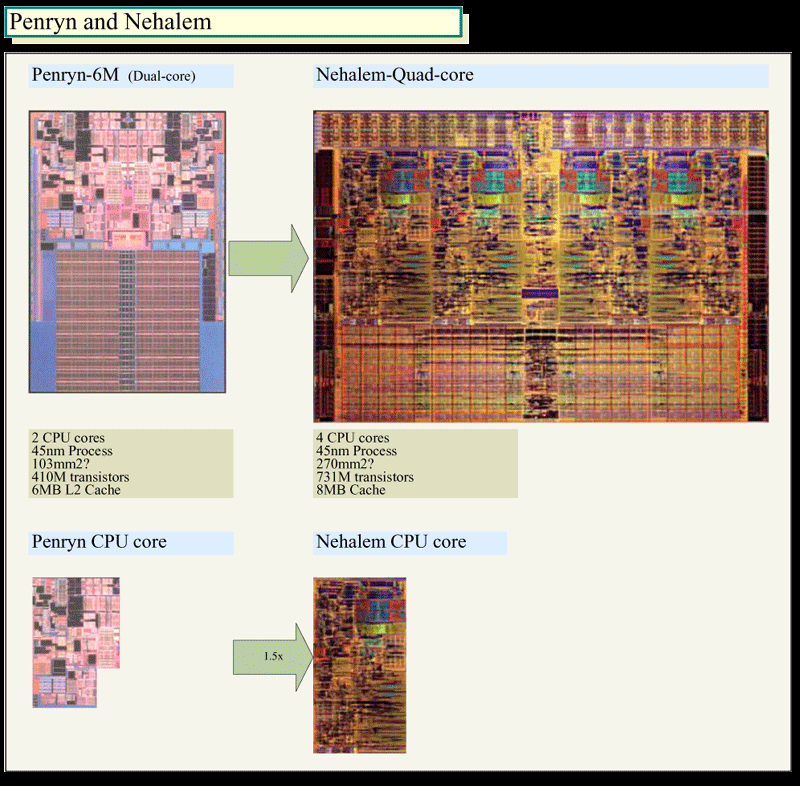Click the "Penryn and Nehalem" title text
The image size is (800, 786).
110,22
